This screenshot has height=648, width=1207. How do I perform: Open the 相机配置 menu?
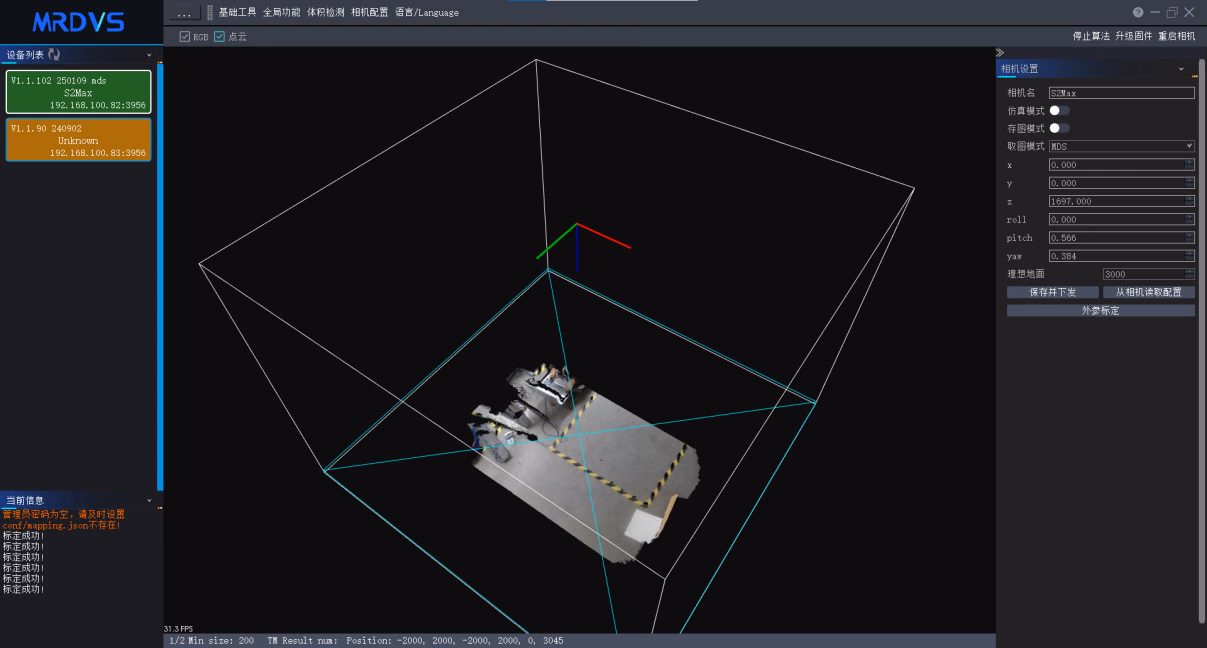coord(370,13)
